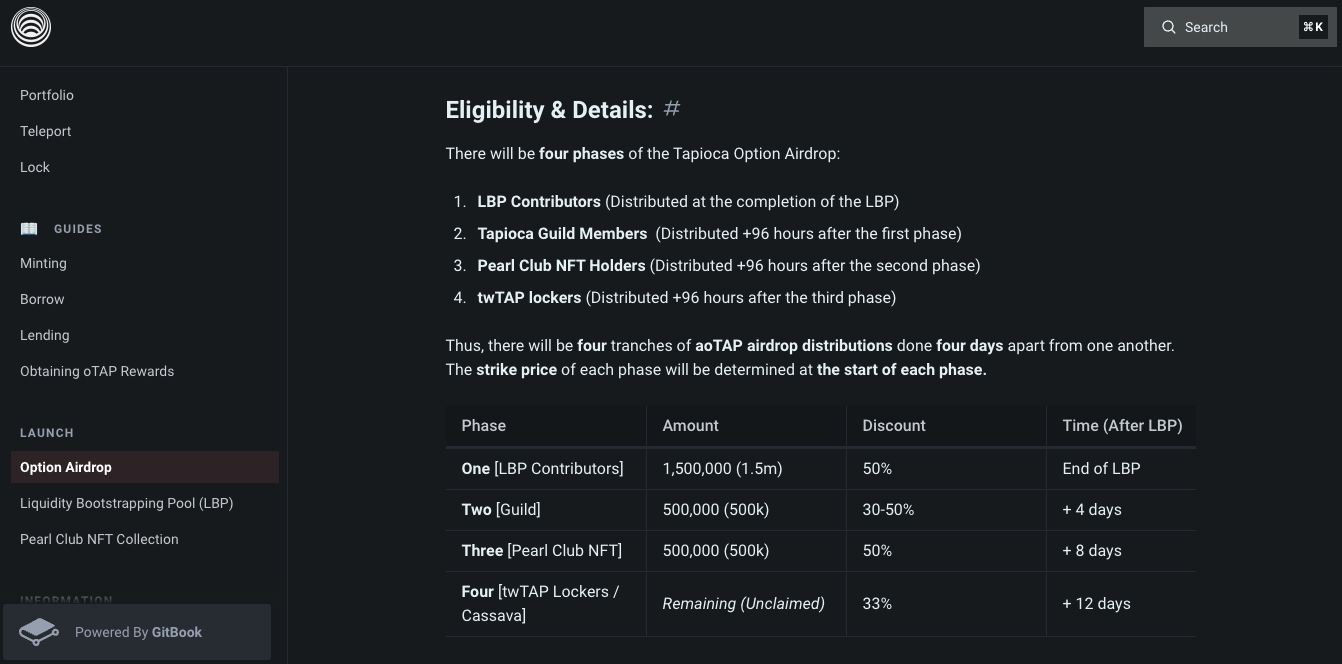Open Pearl Club NFT Collection page
This screenshot has height=664, width=1342.
99,539
